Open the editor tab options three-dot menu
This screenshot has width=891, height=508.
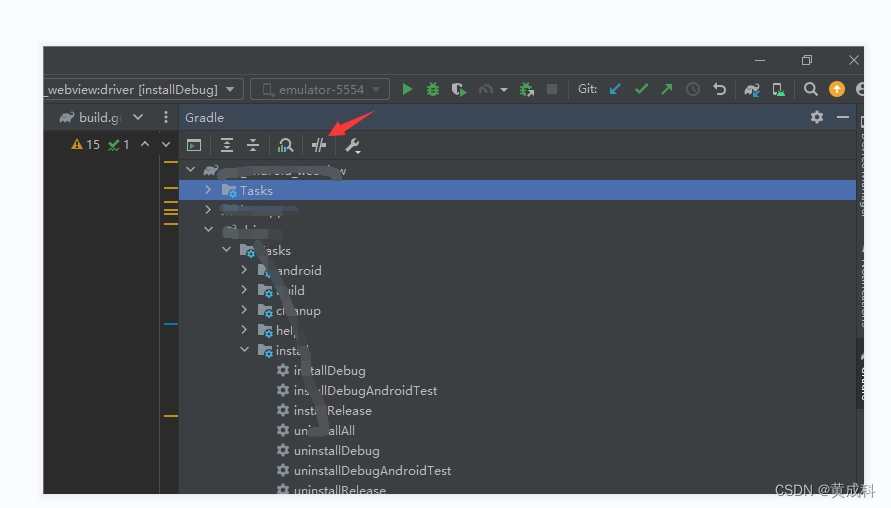pos(165,117)
